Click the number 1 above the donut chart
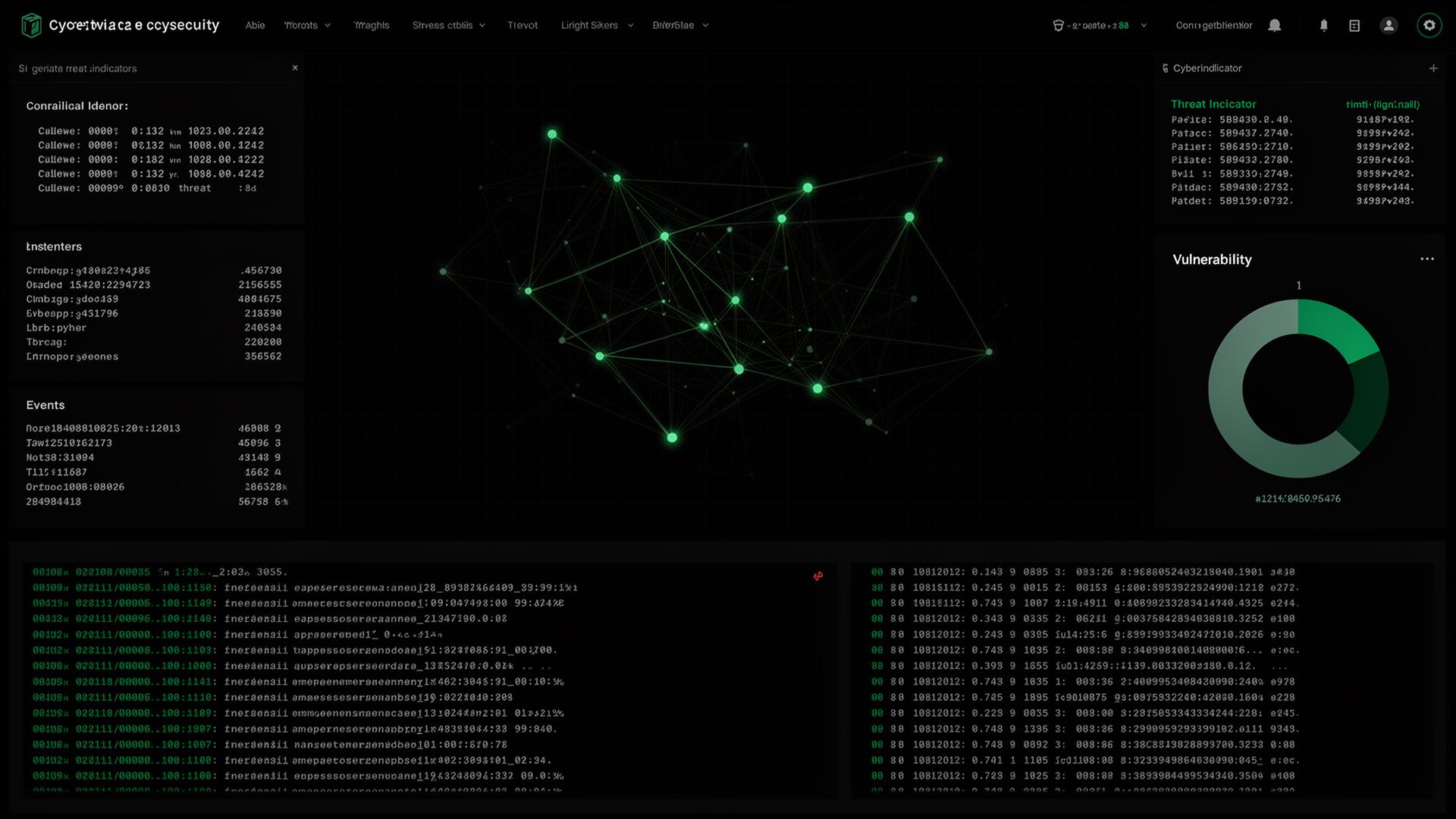1456x819 pixels. click(1298, 286)
